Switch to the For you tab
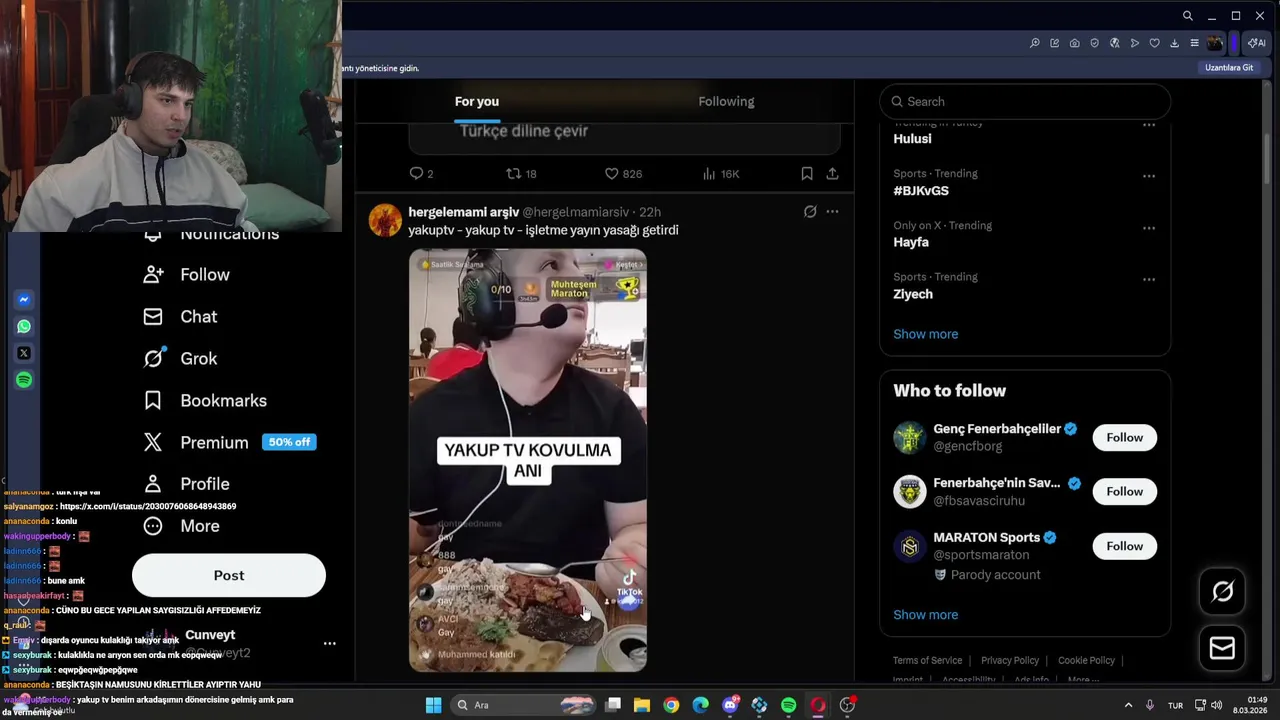1280x720 pixels. [477, 101]
